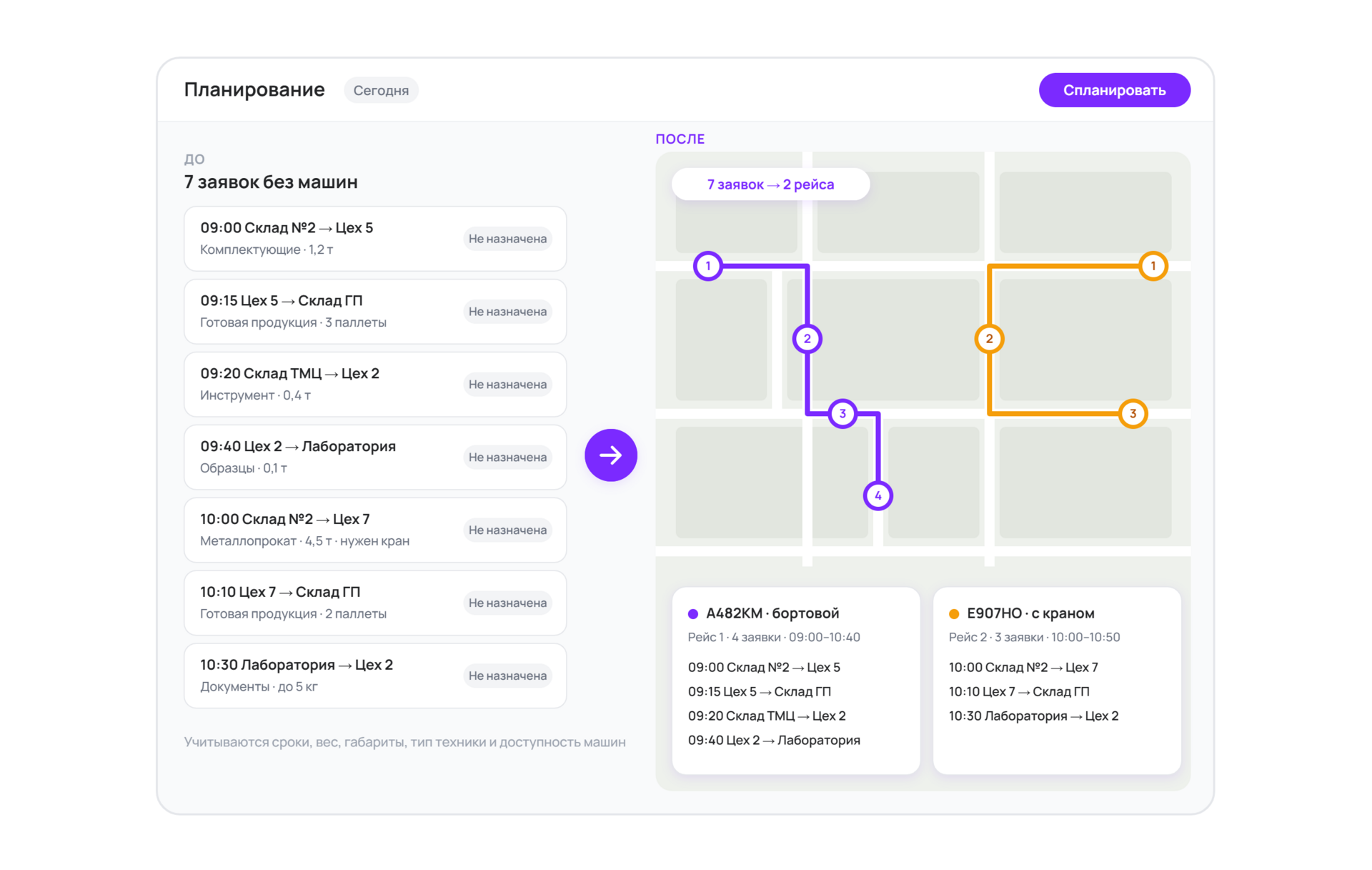Select orange route stop 1 marker

(1153, 266)
